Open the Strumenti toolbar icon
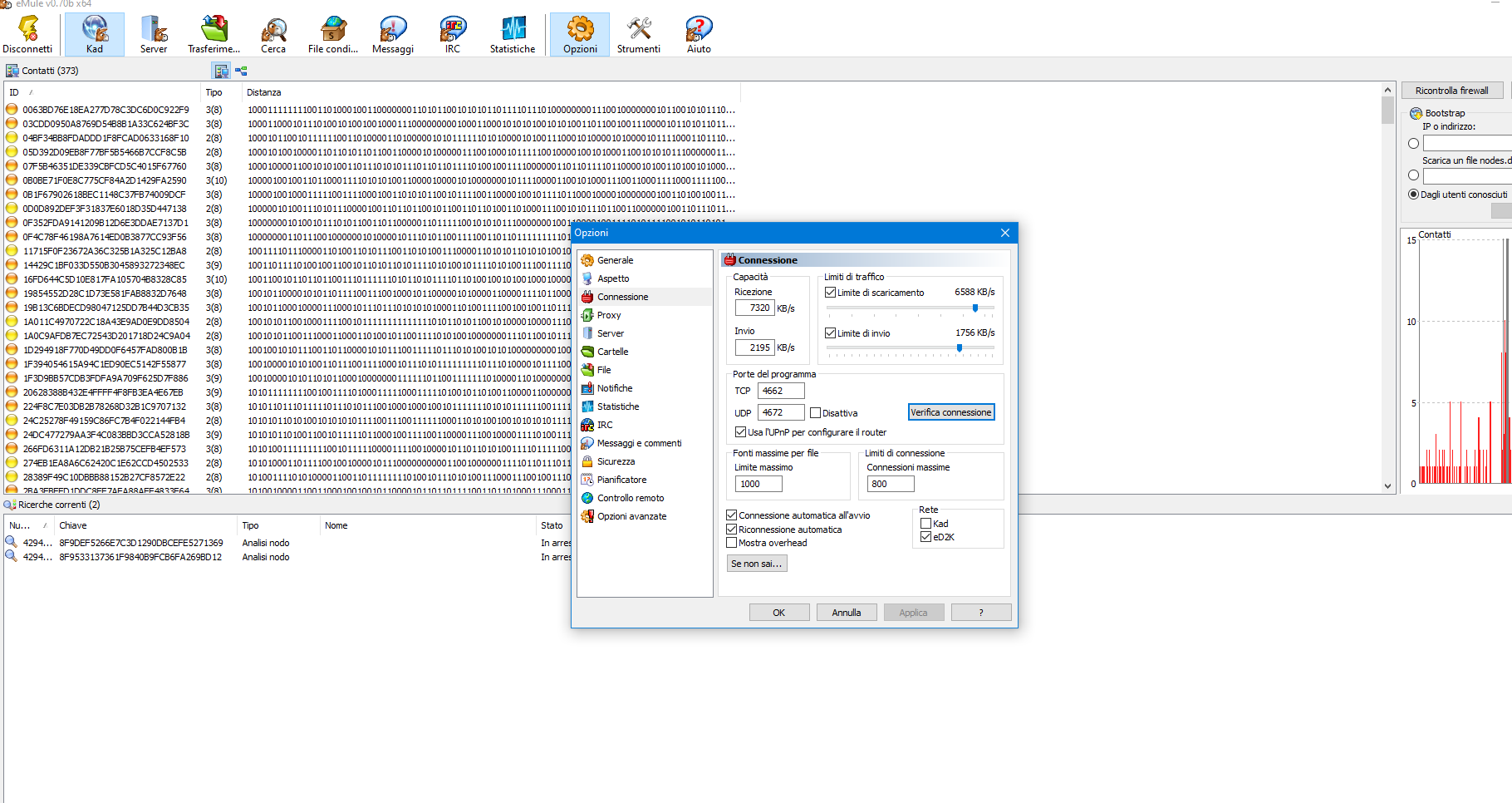The height and width of the screenshot is (803, 1512). (x=639, y=35)
